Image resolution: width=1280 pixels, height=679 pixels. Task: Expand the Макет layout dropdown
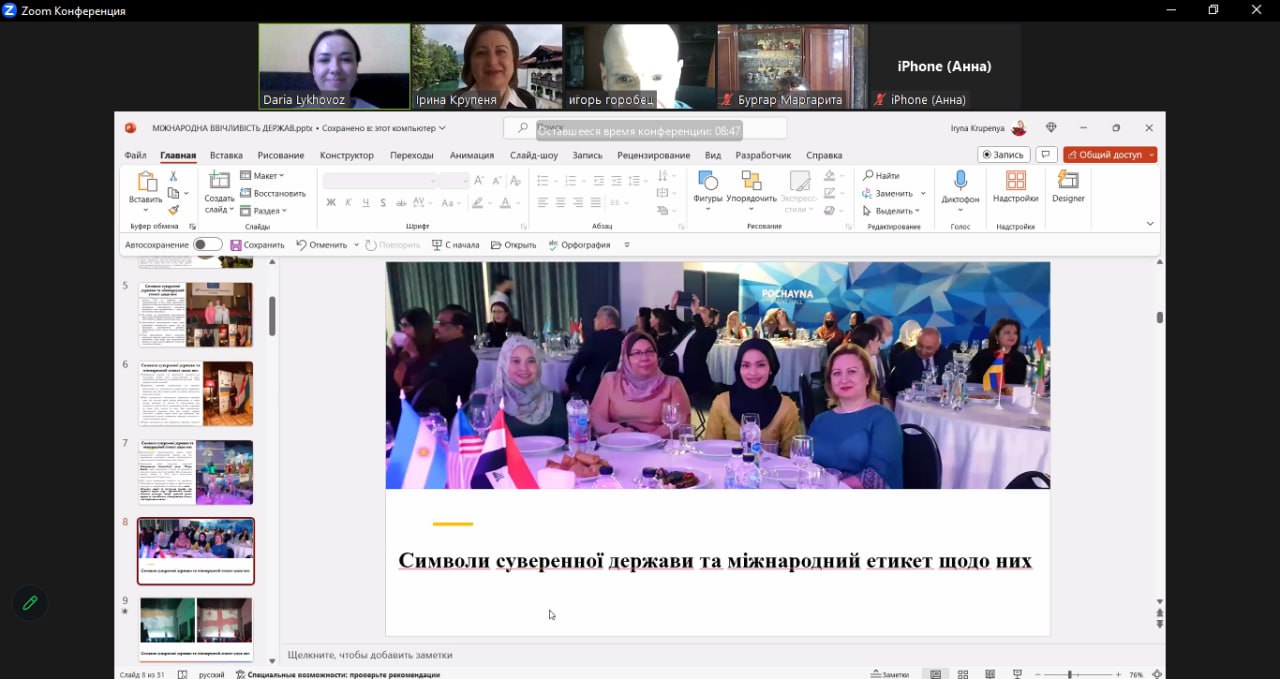(262, 176)
